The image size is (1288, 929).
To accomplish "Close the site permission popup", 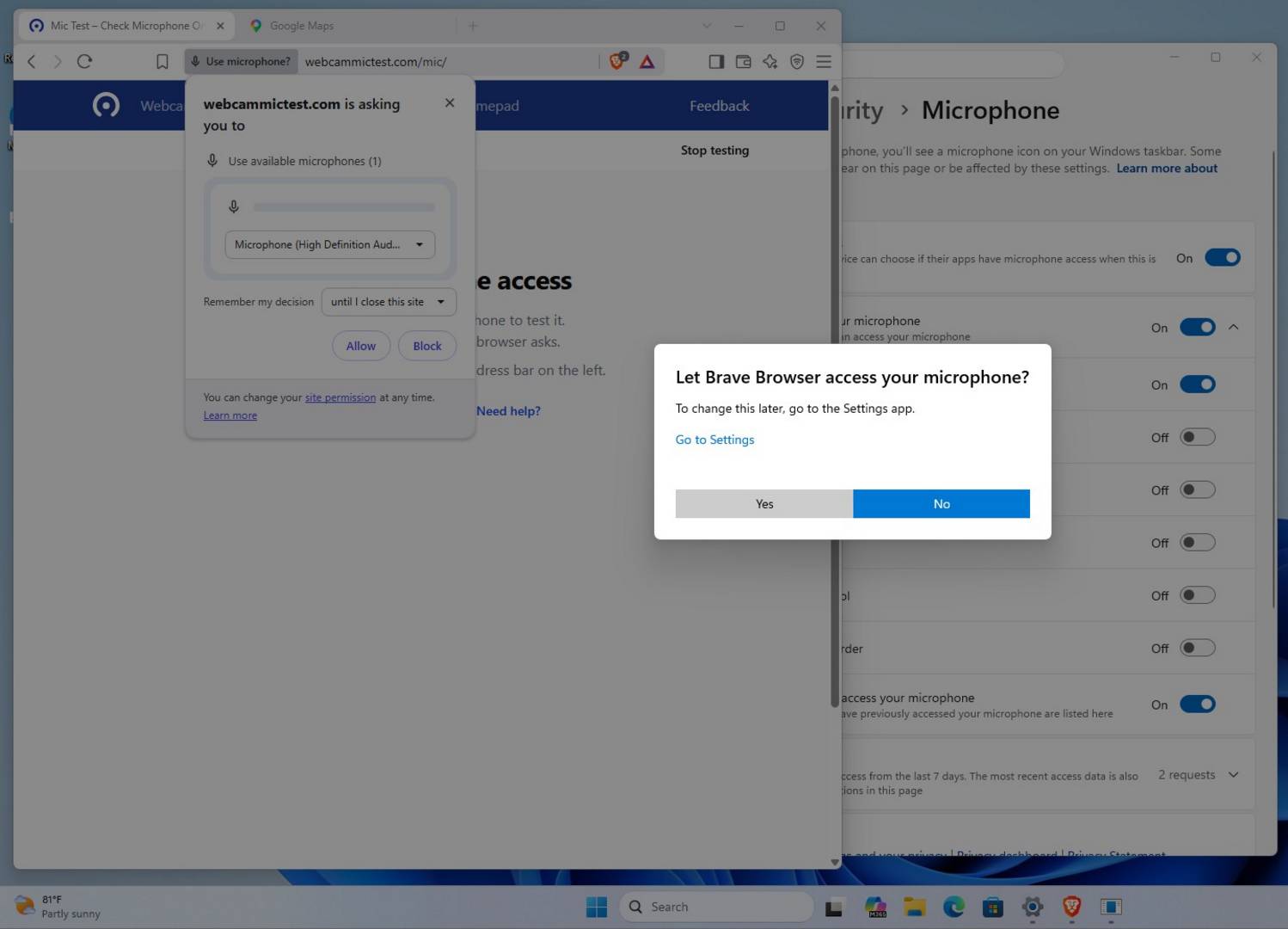I will (450, 102).
